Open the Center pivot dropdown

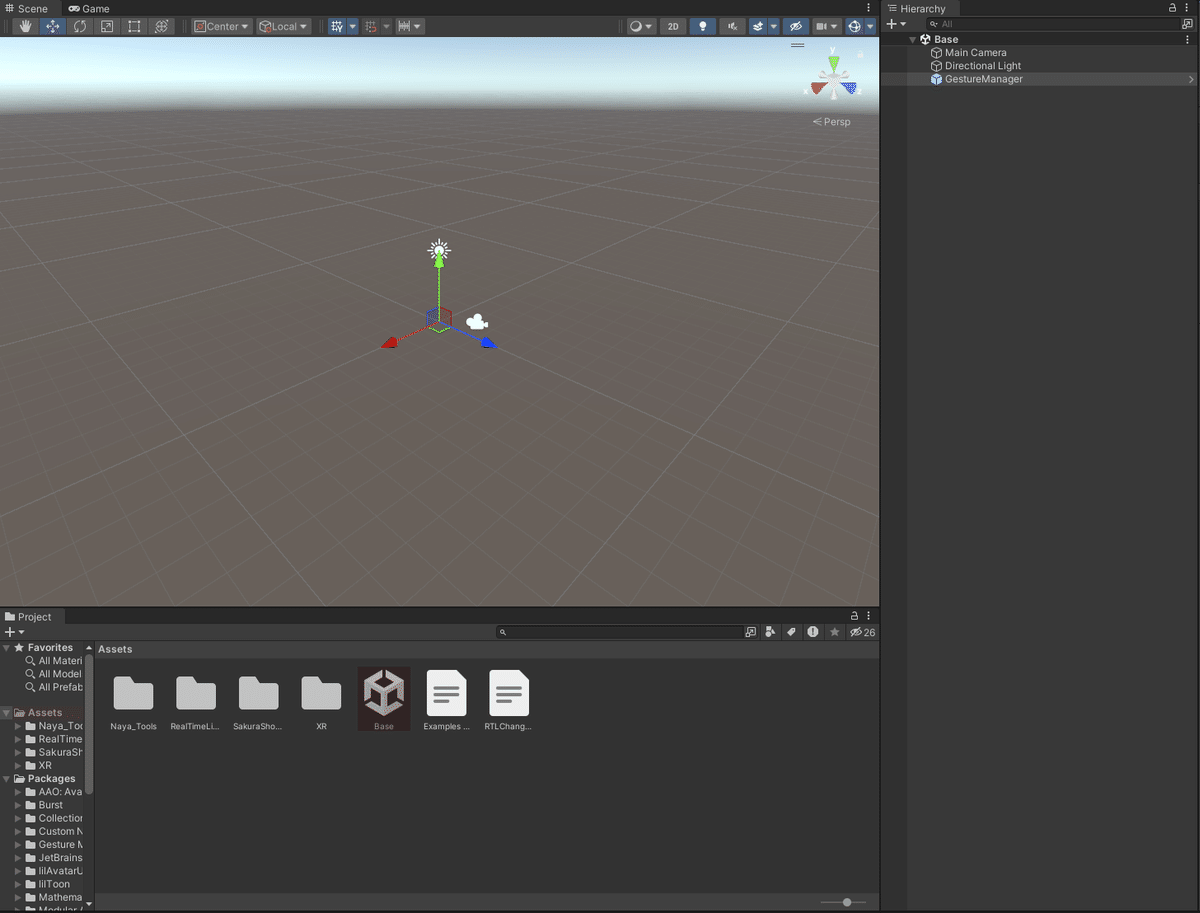click(x=221, y=26)
